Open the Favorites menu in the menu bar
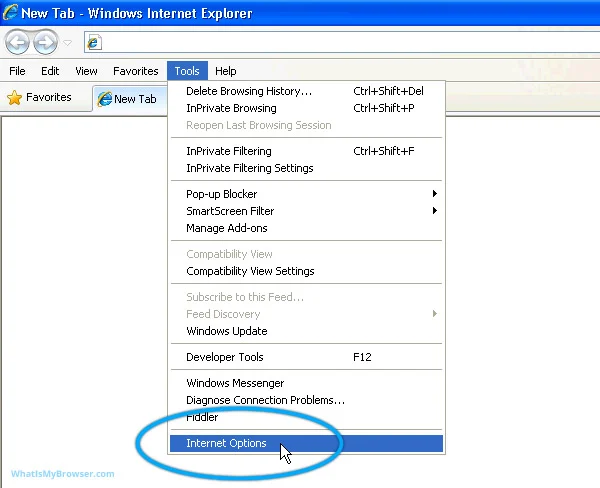Screen dimensions: 600x488 (135, 71)
